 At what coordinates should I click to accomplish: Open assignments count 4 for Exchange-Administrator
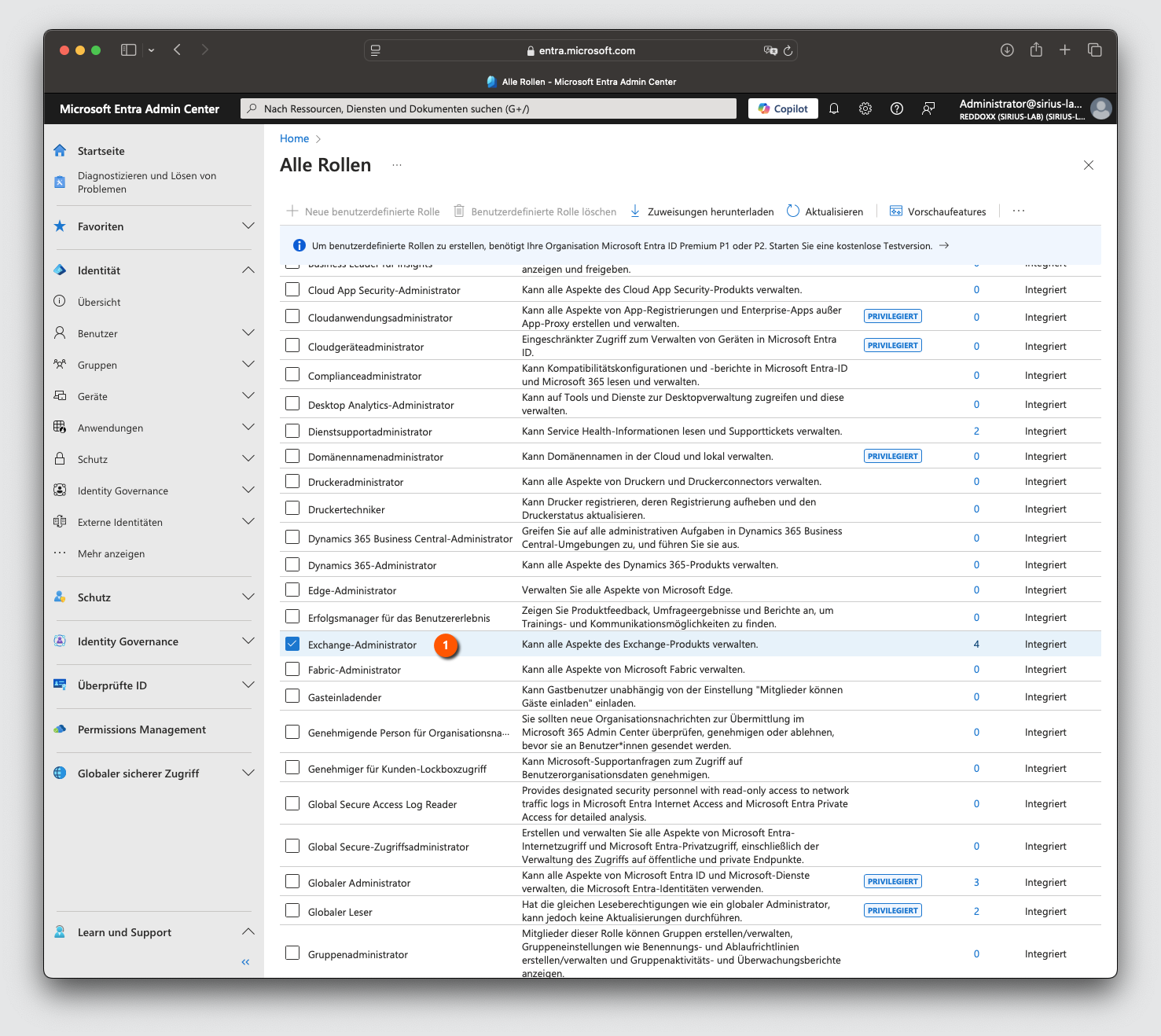coord(976,644)
